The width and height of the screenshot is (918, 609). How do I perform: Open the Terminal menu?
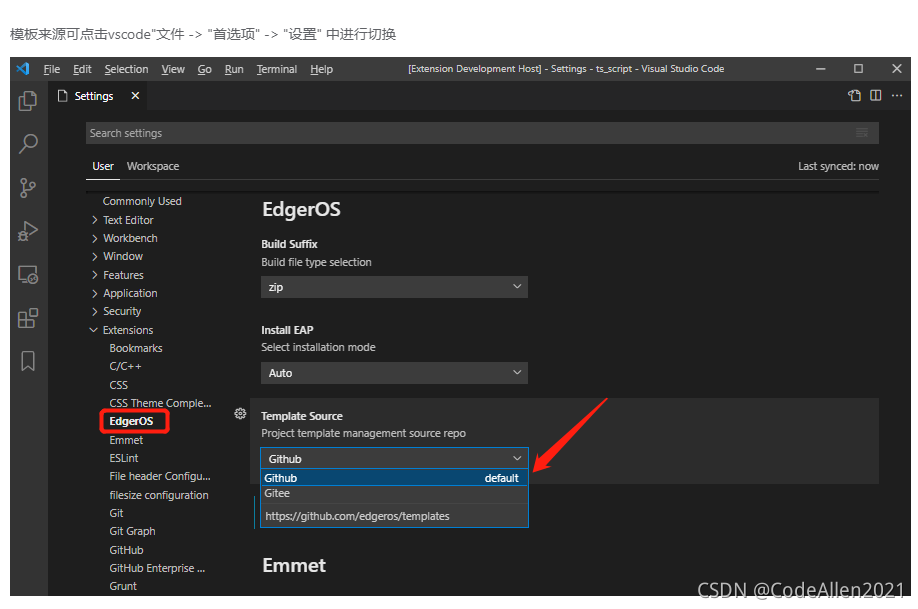[277, 69]
